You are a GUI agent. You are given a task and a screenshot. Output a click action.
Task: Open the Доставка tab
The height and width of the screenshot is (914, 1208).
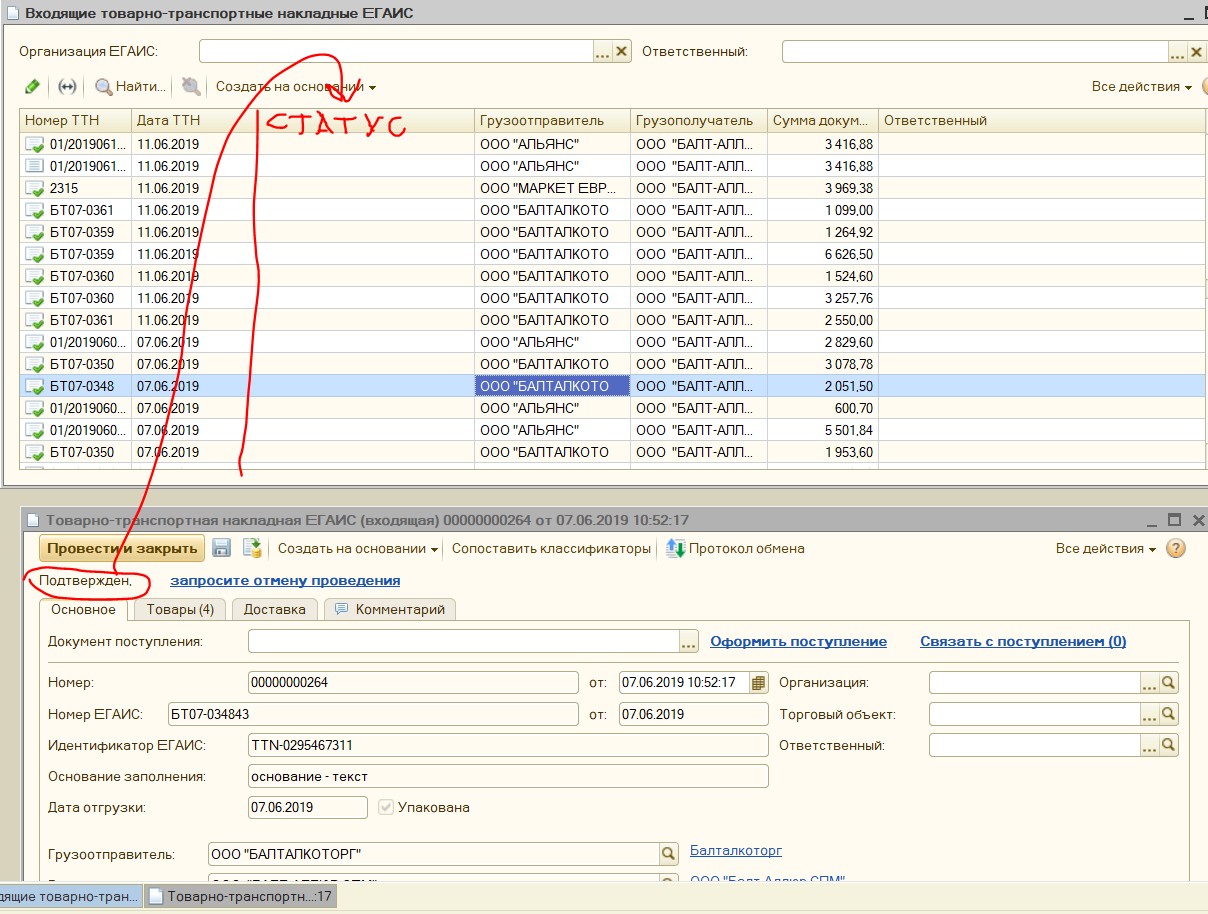[274, 609]
